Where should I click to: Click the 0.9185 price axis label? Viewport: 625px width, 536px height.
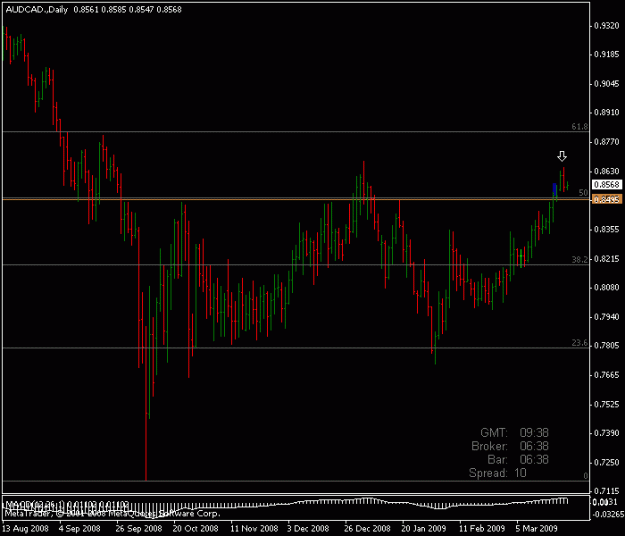(x=607, y=55)
